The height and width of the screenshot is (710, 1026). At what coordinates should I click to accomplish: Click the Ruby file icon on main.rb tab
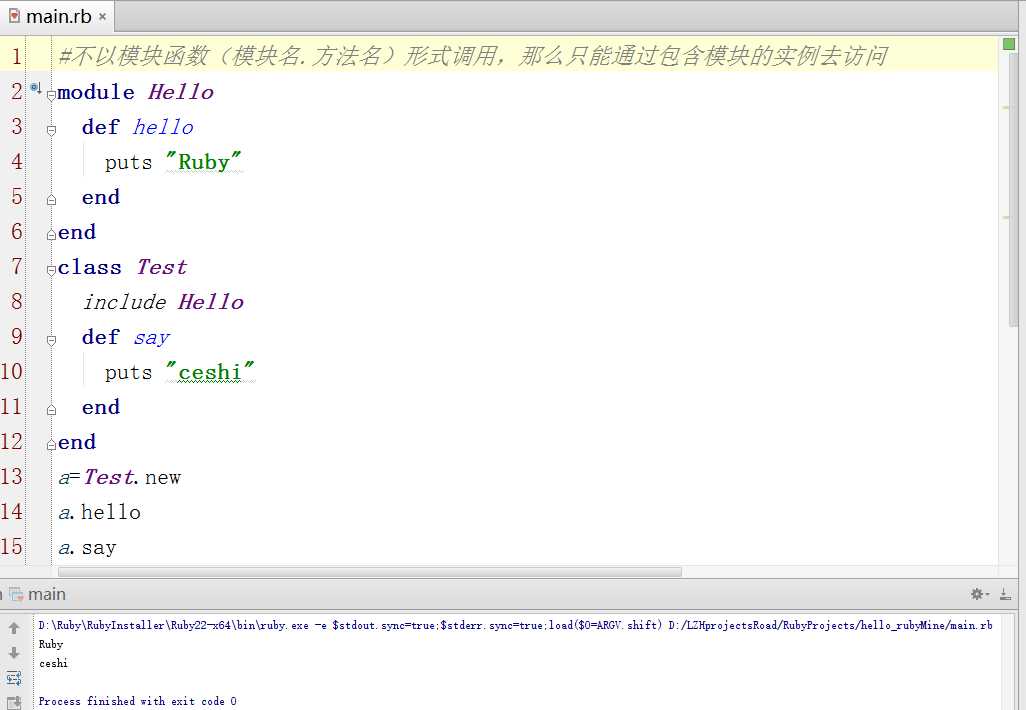pos(14,16)
